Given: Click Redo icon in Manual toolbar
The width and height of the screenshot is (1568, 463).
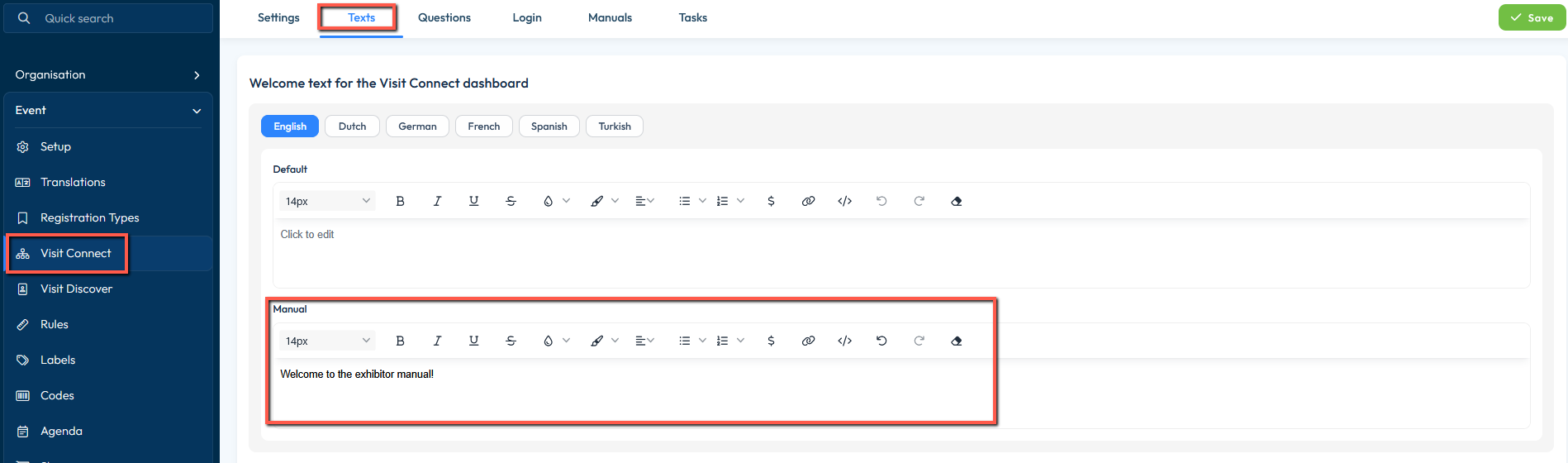Looking at the screenshot, I should pos(919,341).
